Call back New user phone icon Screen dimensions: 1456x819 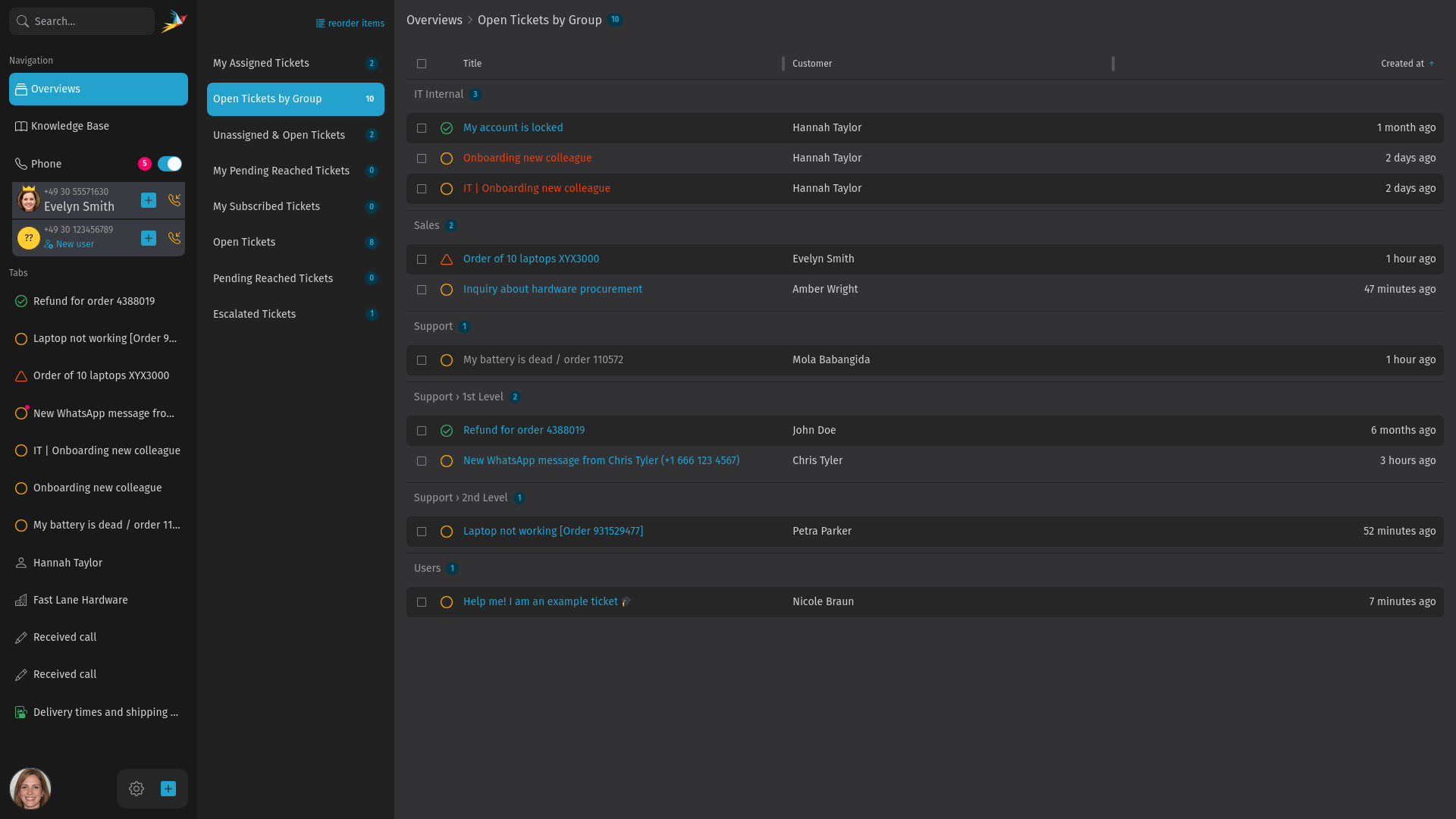tap(174, 238)
